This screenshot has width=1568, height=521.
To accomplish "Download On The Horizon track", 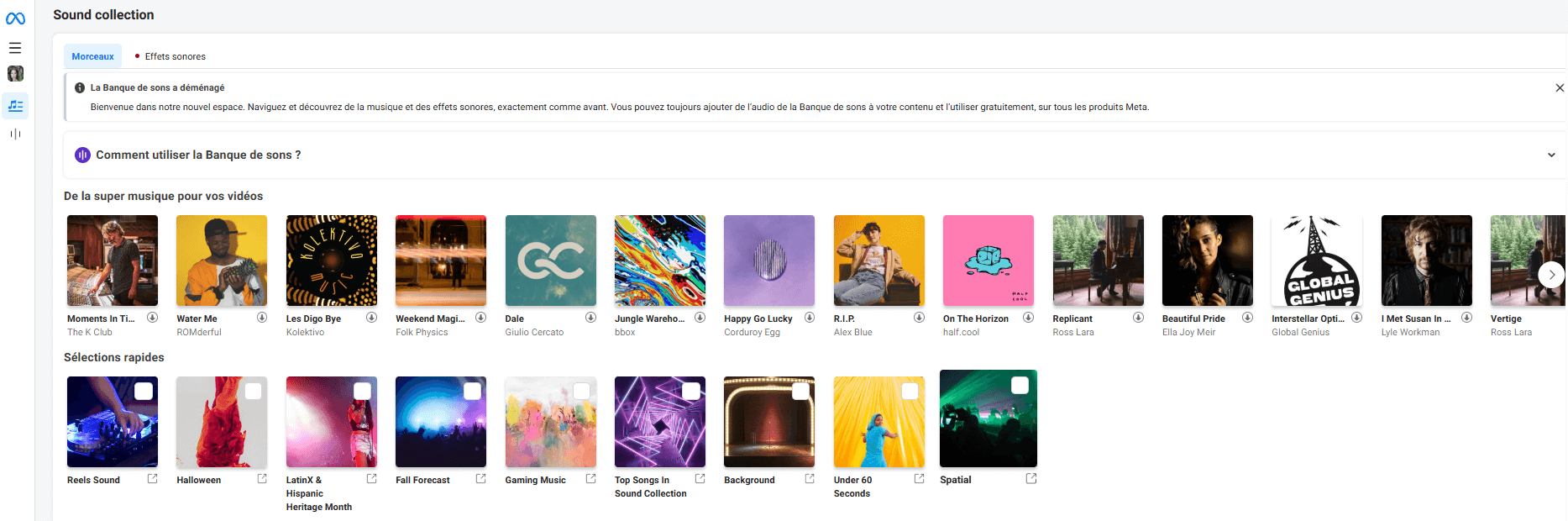I will (x=1028, y=318).
